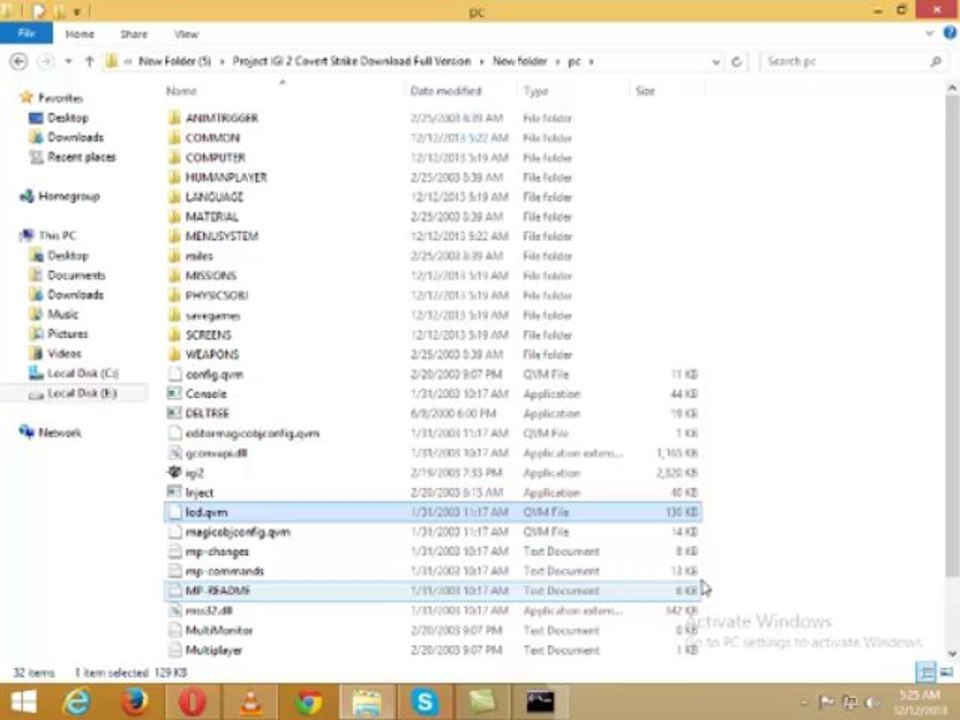Open the View ribbon tab

pos(186,34)
